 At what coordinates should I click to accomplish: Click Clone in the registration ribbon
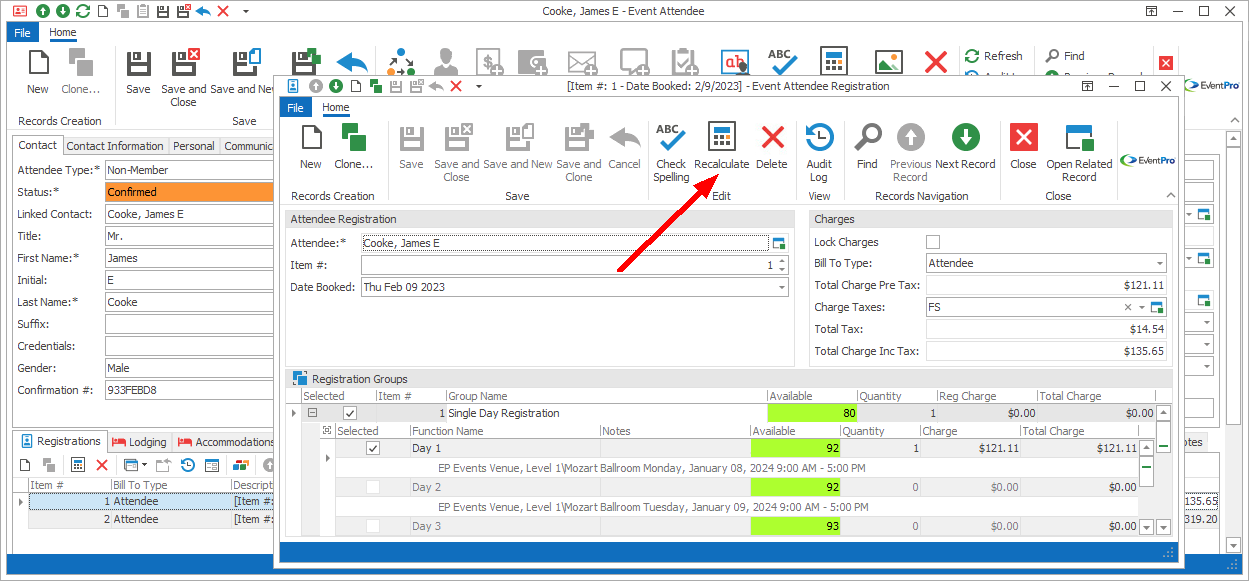pyautogui.click(x=353, y=147)
